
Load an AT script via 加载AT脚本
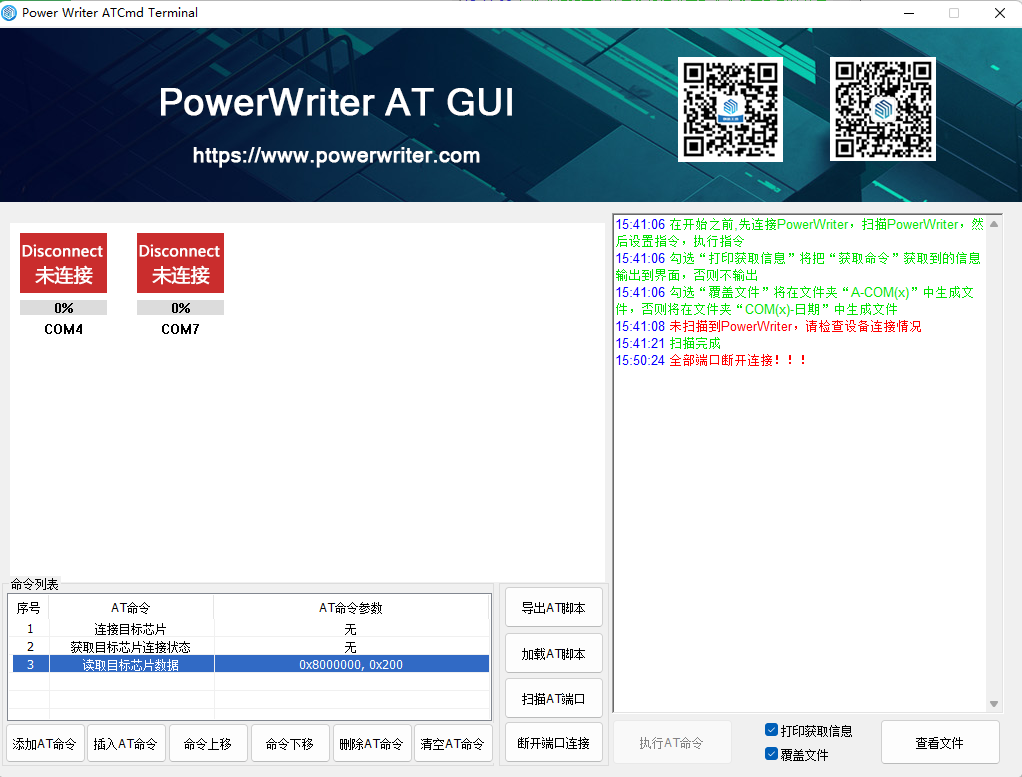click(553, 653)
